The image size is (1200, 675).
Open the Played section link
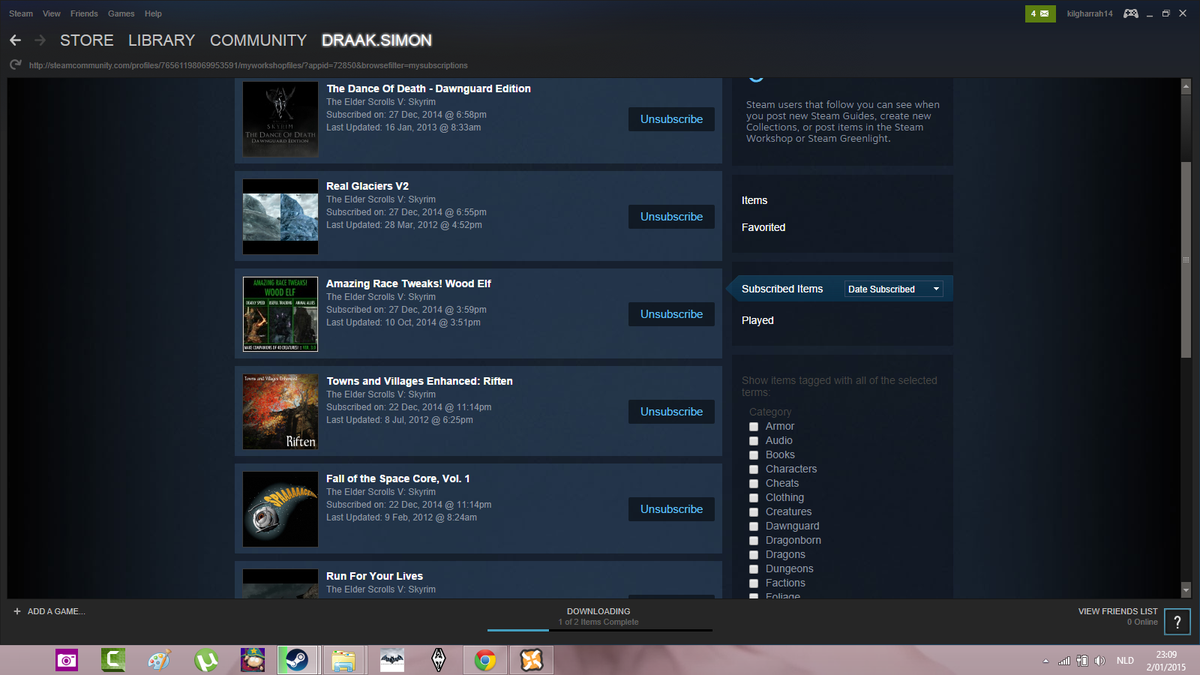[x=758, y=321]
